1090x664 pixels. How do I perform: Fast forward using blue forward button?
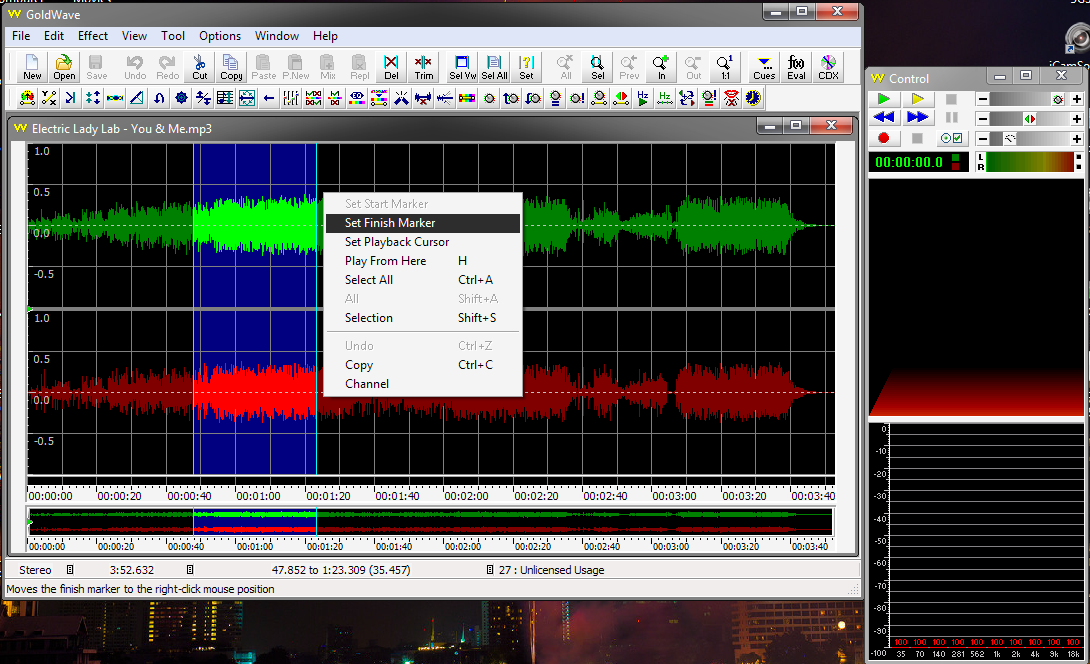point(918,118)
